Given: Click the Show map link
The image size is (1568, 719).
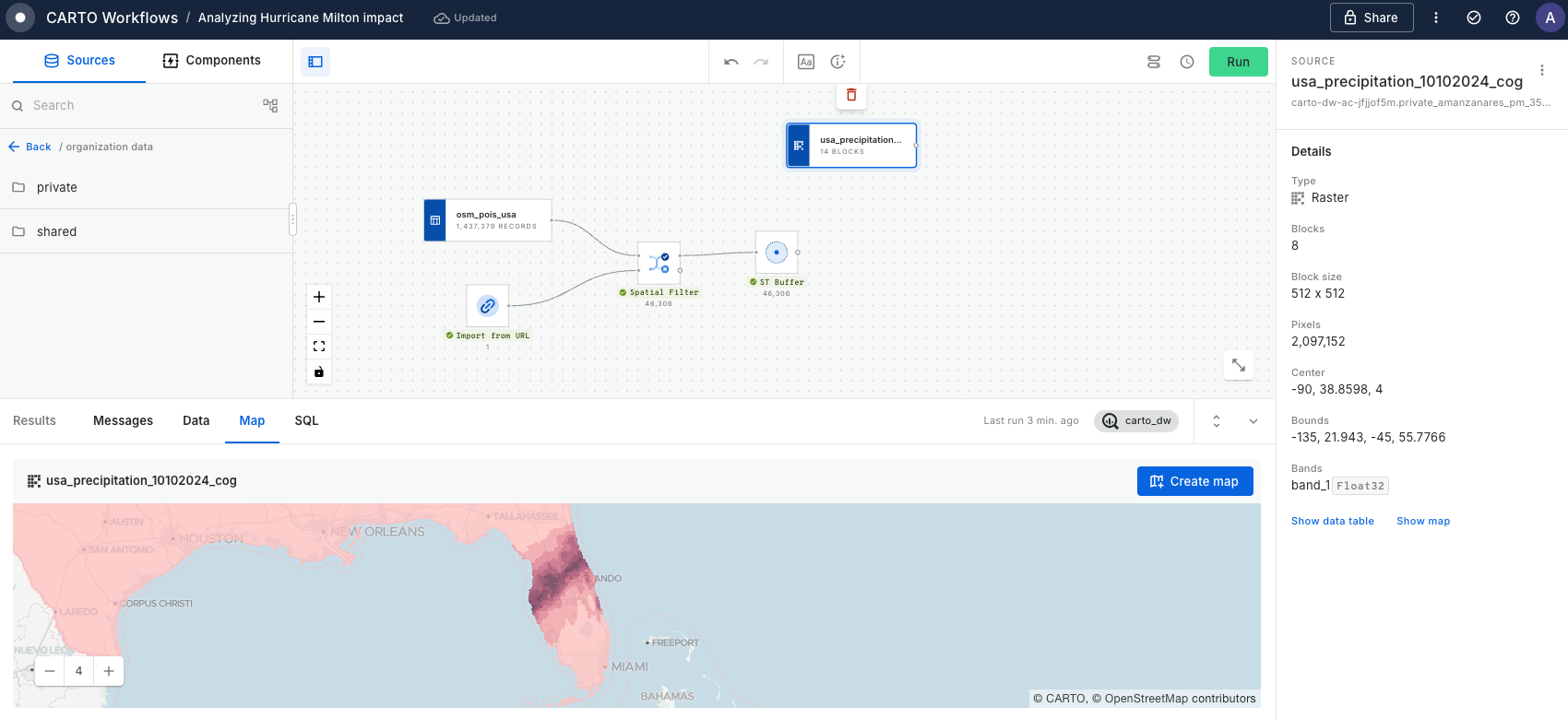Looking at the screenshot, I should (1422, 521).
